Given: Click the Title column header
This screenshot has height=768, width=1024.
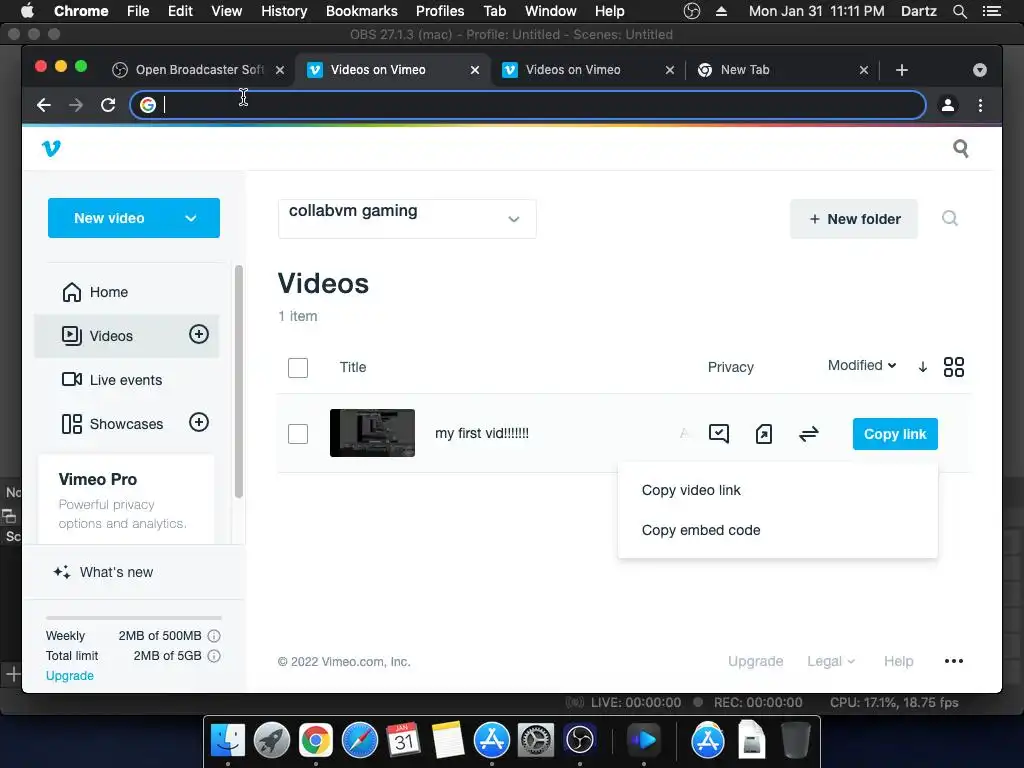Looking at the screenshot, I should (353, 367).
